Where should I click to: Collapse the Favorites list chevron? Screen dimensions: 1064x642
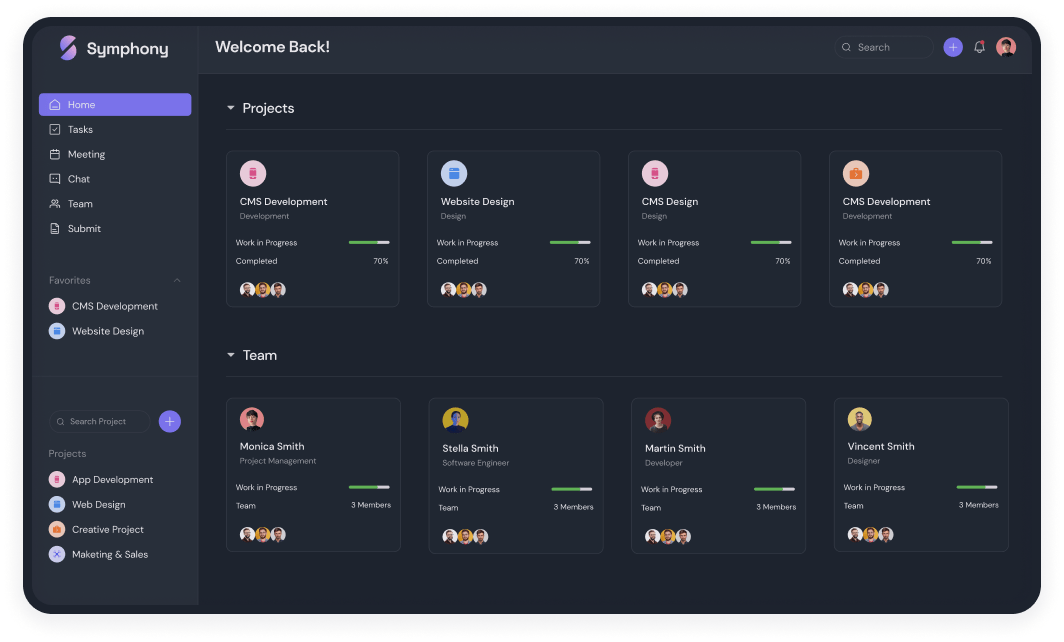(x=178, y=281)
